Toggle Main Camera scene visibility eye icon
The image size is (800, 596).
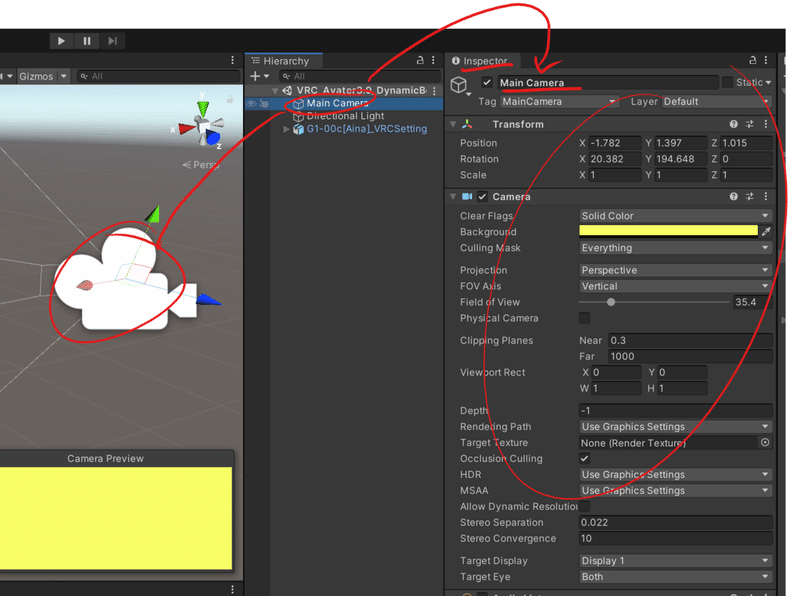pos(251,104)
